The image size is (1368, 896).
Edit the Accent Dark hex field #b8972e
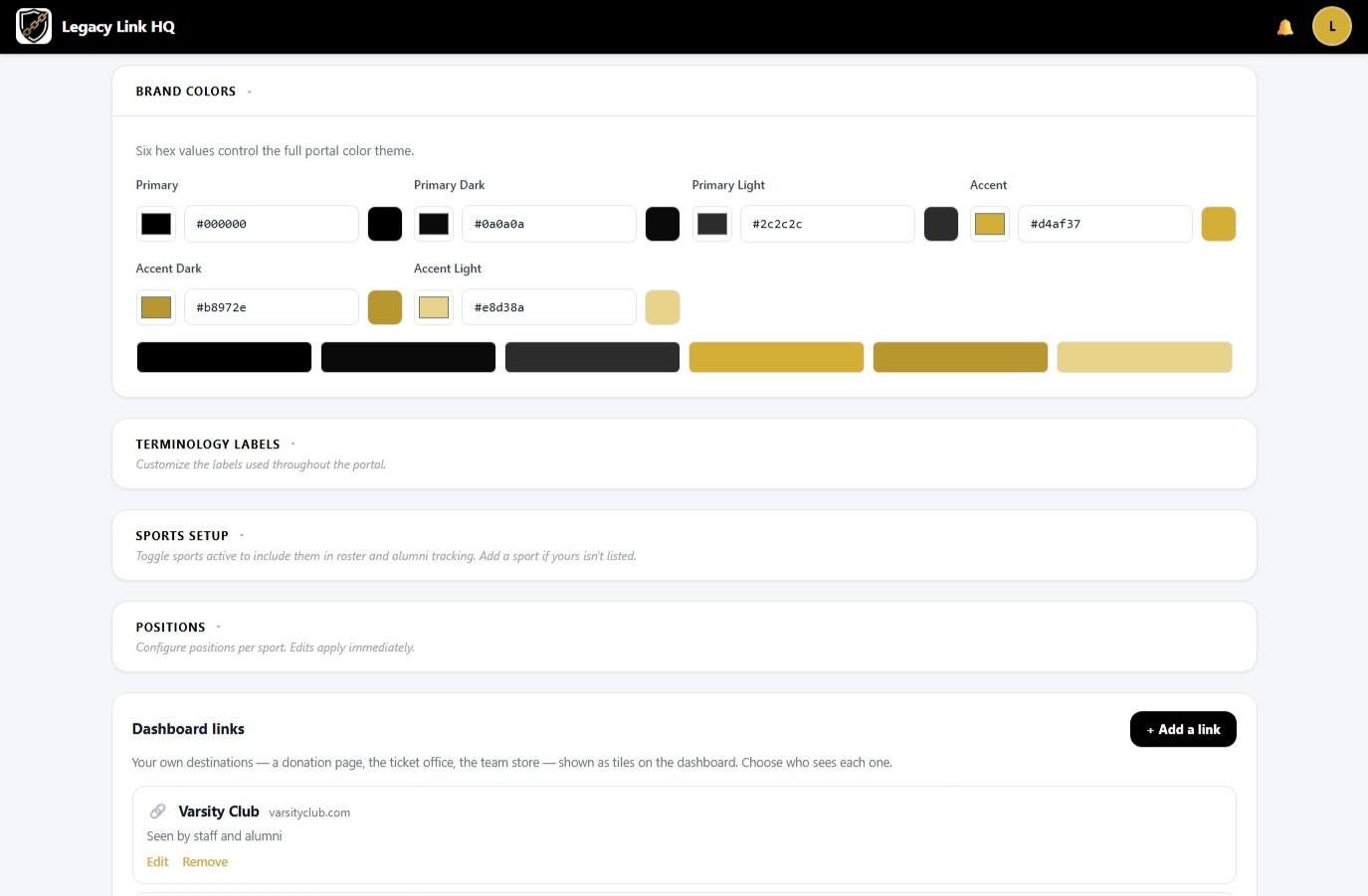(x=272, y=307)
